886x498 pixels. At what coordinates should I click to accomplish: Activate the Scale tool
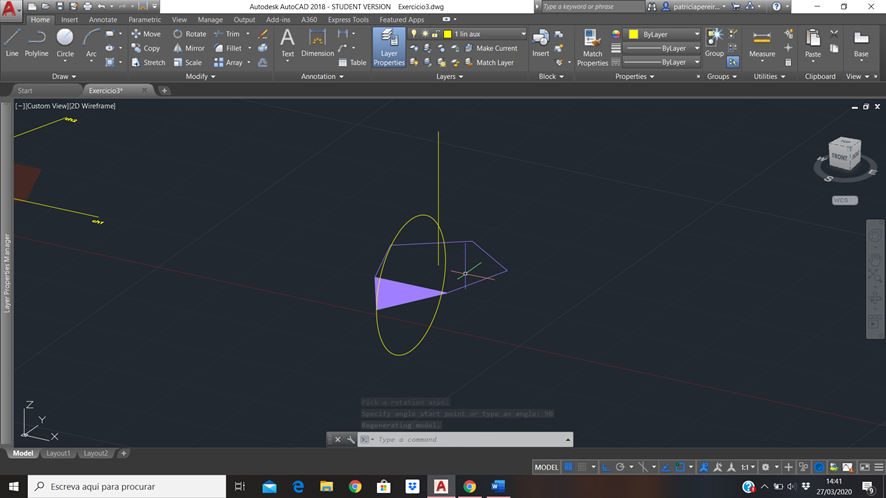tap(188, 62)
